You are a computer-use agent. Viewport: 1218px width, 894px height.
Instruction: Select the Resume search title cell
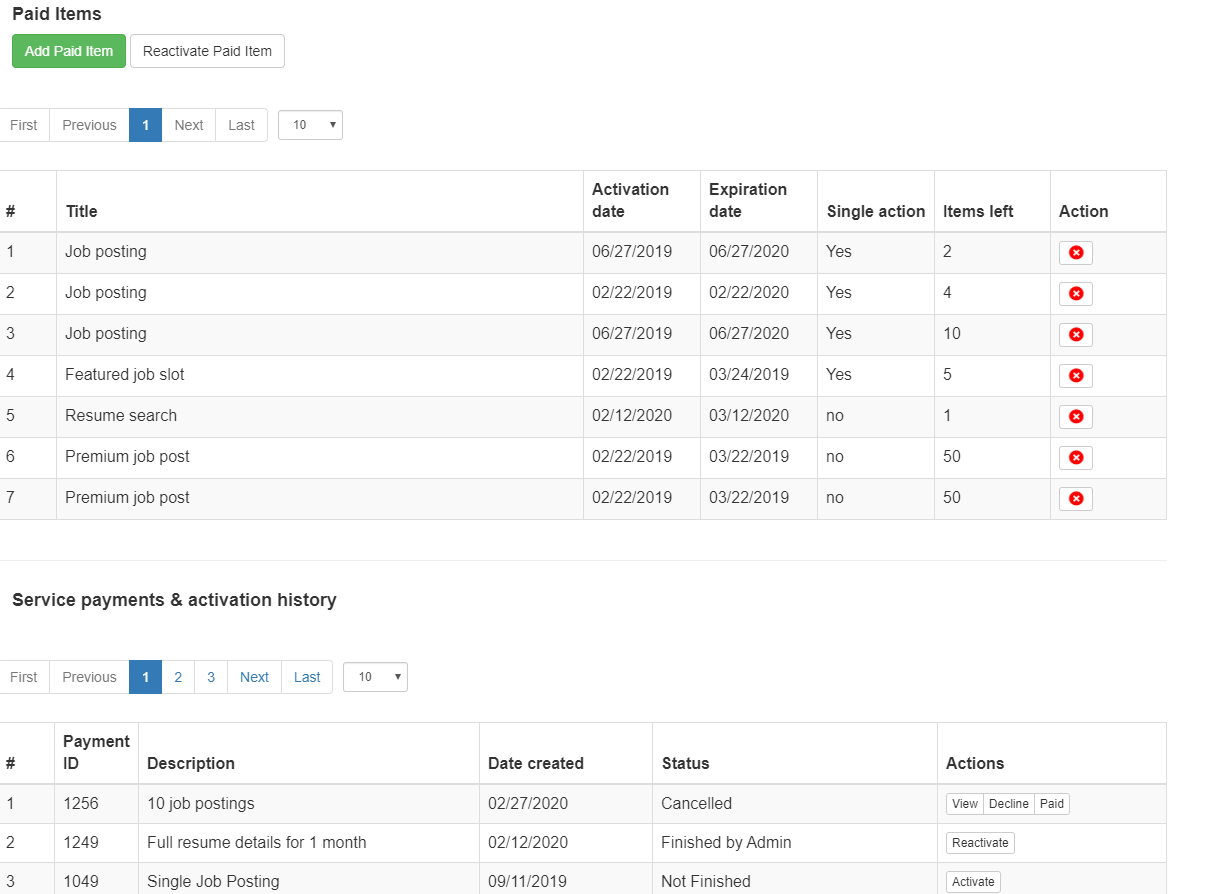coord(320,416)
